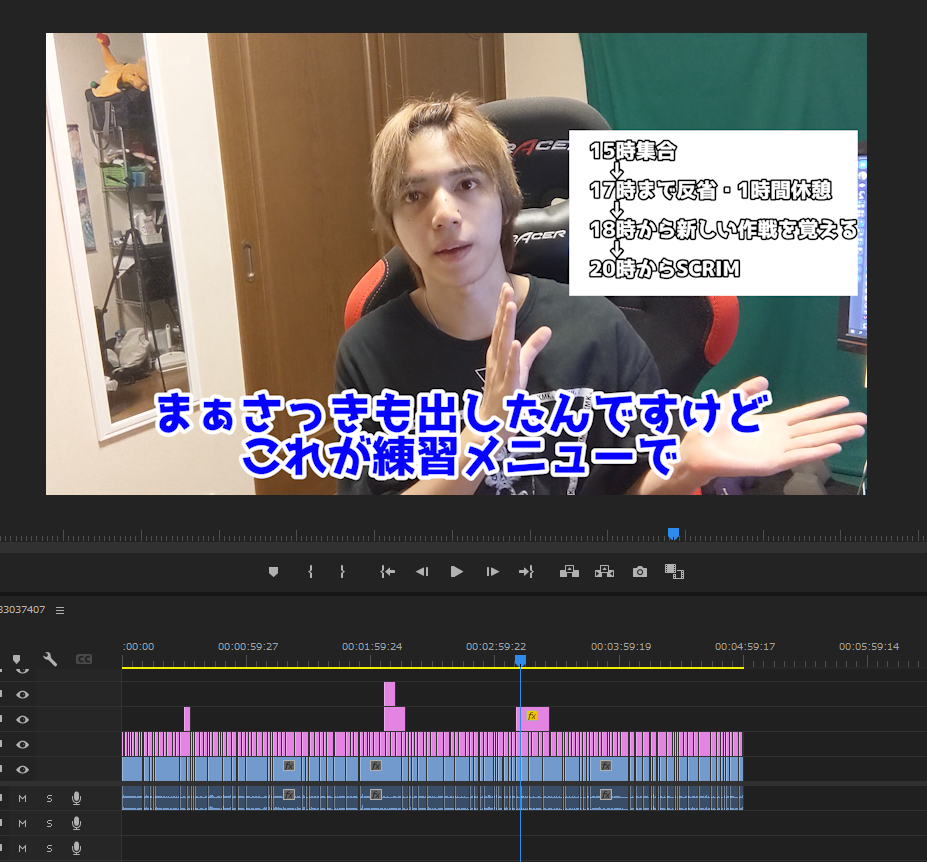The height and width of the screenshot is (862, 927).
Task: Click the 00:03:59:19 timecode on the ruler
Action: click(621, 647)
